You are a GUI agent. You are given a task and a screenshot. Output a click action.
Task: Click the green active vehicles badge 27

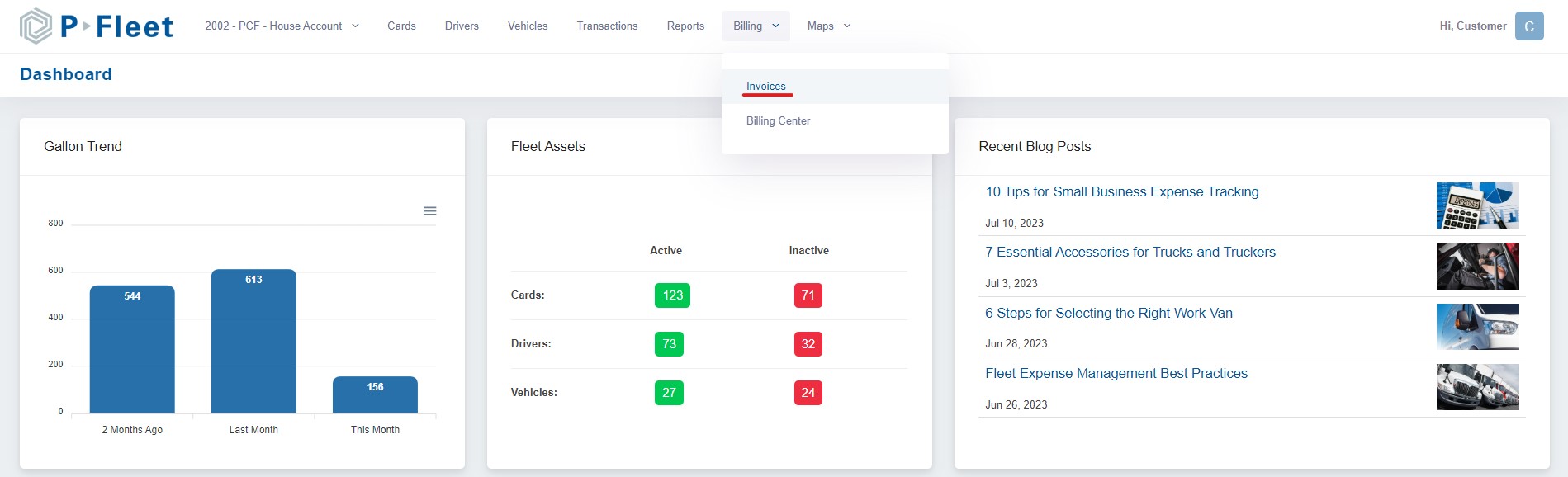coord(669,393)
